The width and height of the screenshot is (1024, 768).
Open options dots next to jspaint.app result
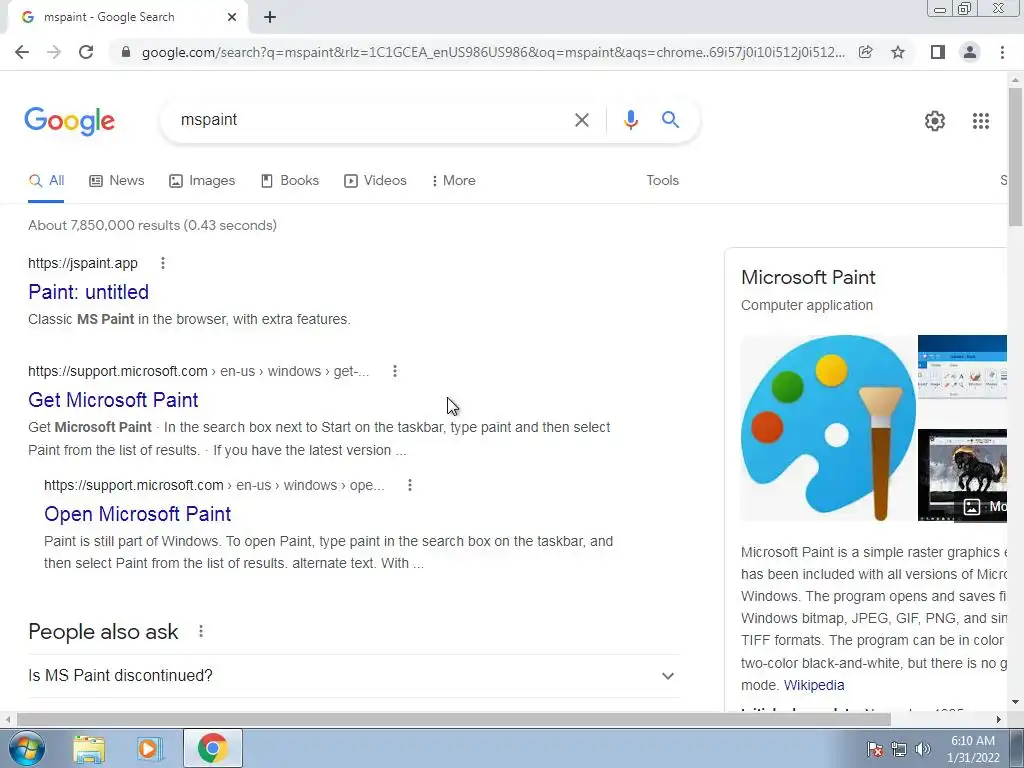163,263
